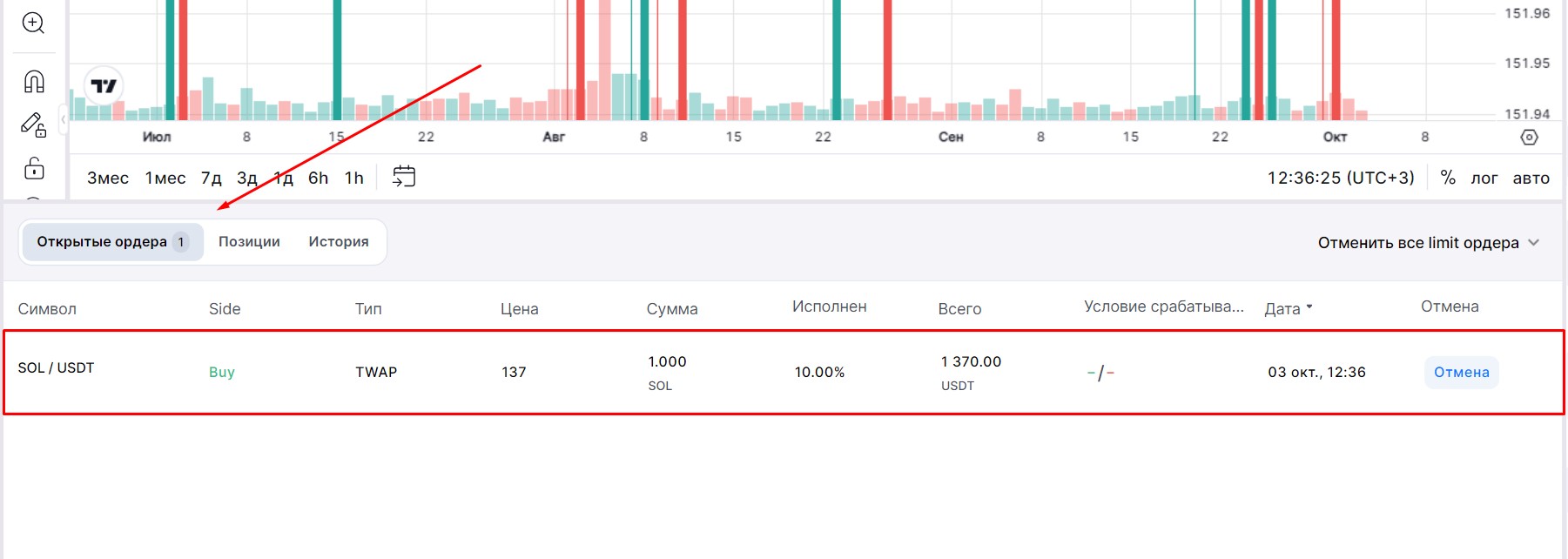Select the 7д time range
Viewport: 1568px width, 559px height.
211,178
